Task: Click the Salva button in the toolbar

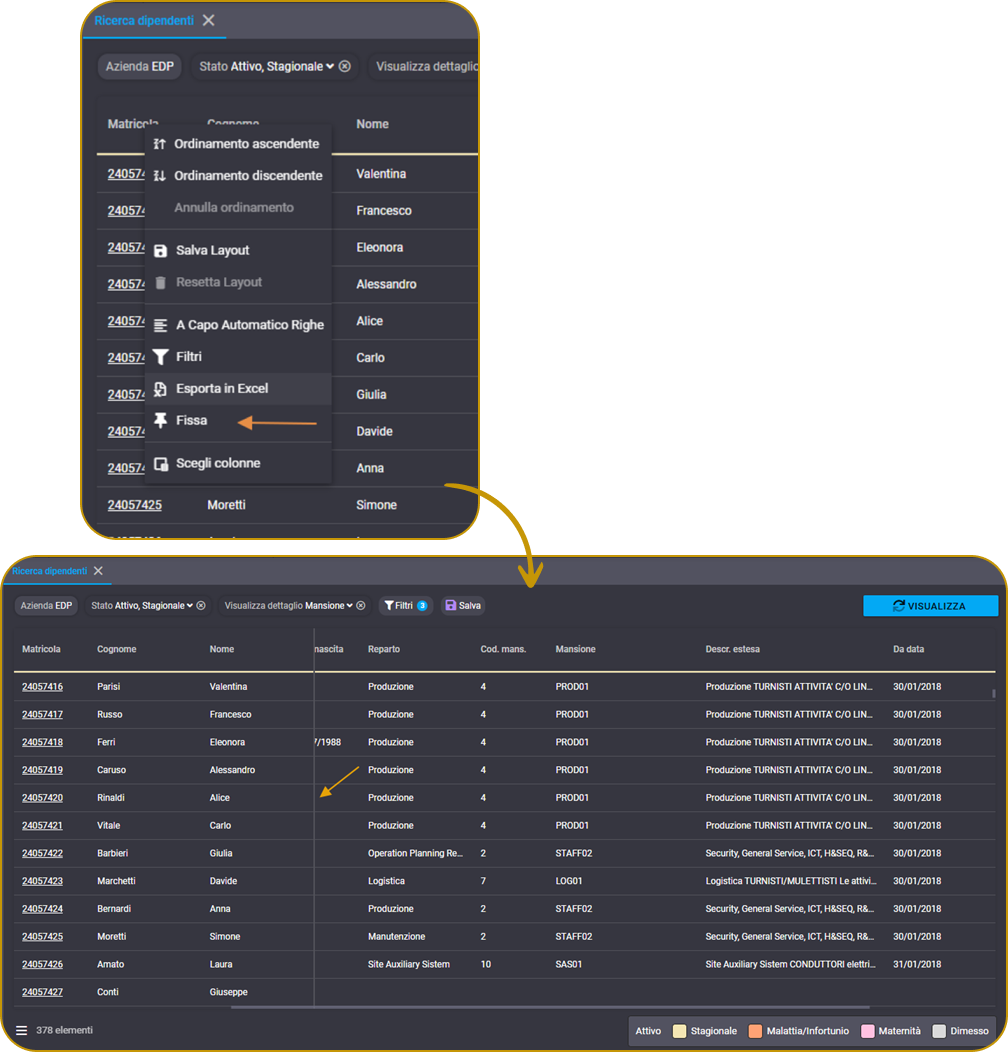Action: pyautogui.click(x=463, y=606)
